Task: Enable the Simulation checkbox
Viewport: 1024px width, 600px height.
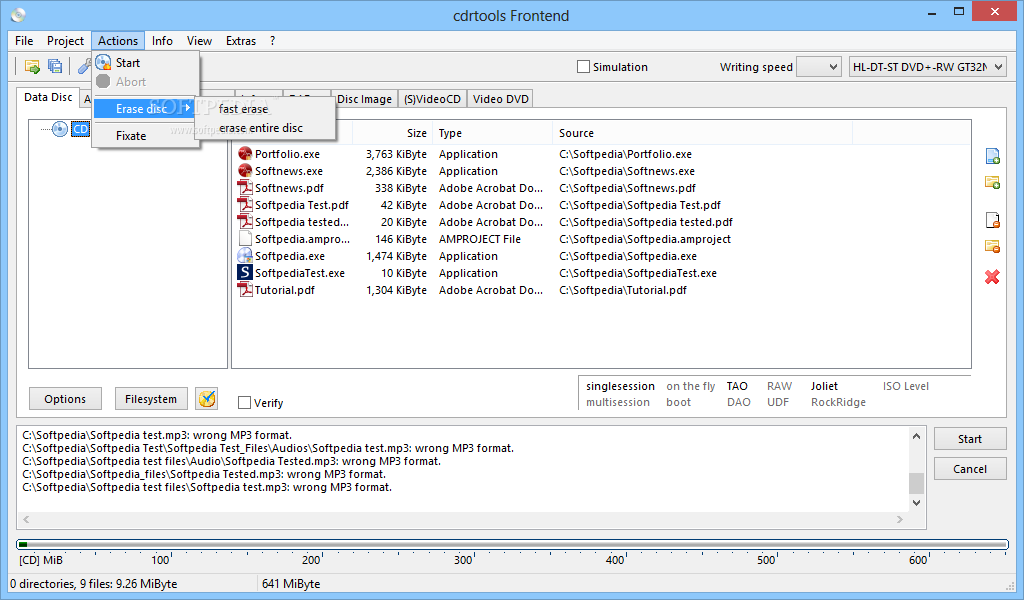Action: click(x=583, y=67)
